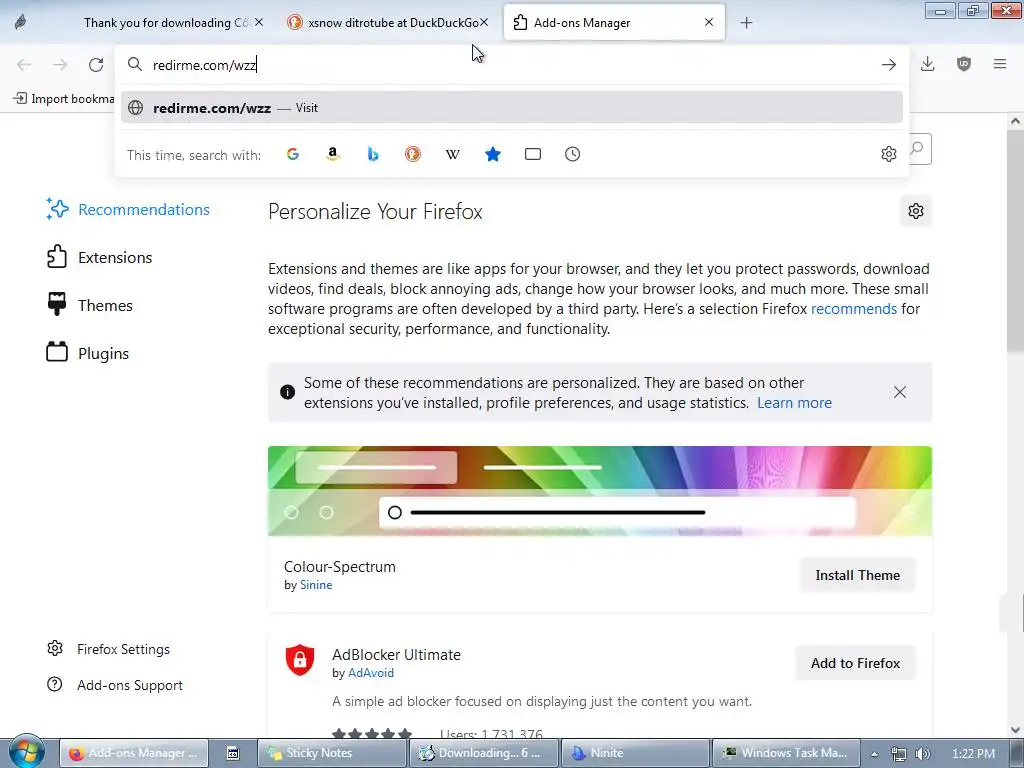This screenshot has width=1024, height=768.
Task: Open Sinine author link
Action: pyautogui.click(x=316, y=585)
